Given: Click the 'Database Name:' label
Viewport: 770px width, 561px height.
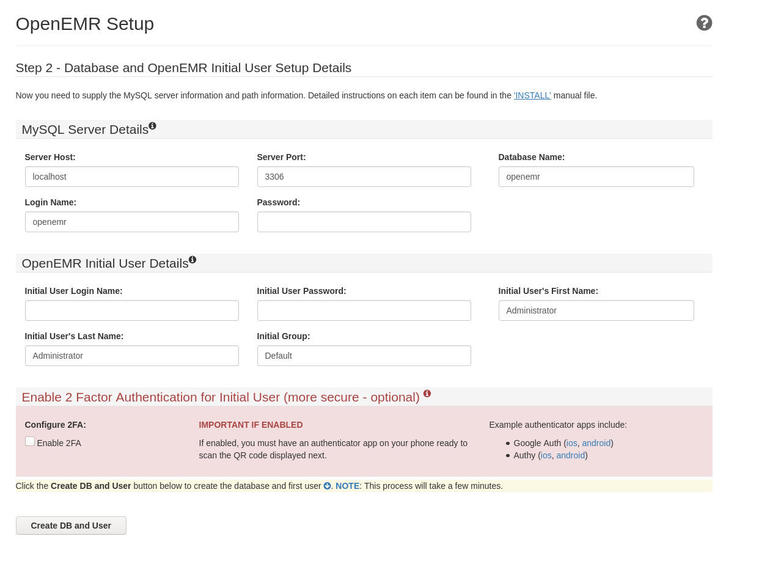Looking at the screenshot, I should [531, 157].
